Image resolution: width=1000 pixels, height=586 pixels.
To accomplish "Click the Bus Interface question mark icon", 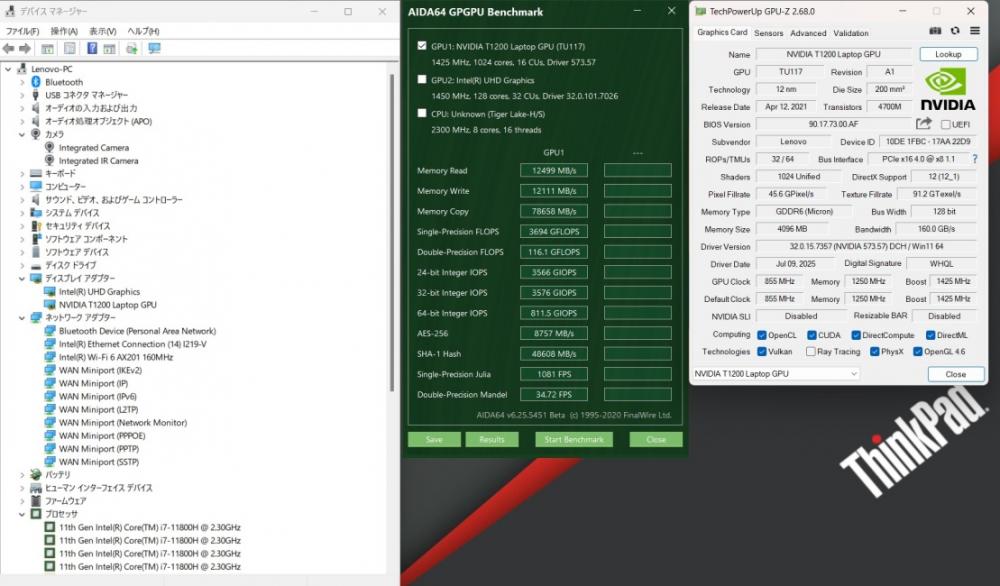I will [974, 159].
